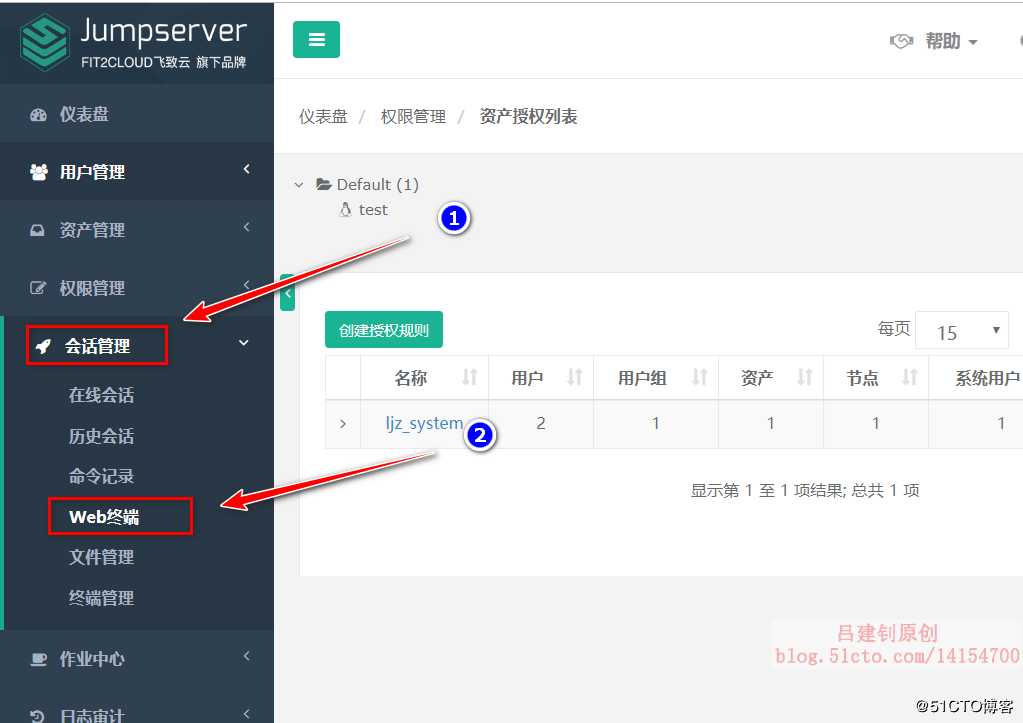Click the chevron next to 用户管理
This screenshot has width=1023, height=723.
point(247,170)
